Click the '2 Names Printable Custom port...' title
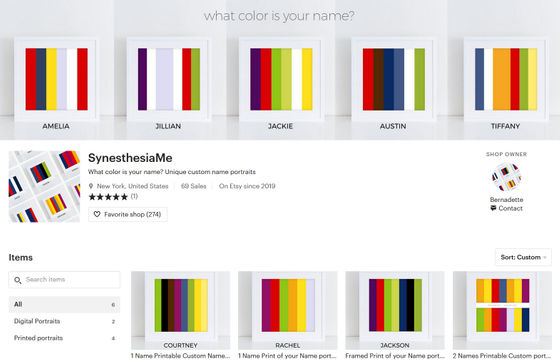Viewport: 560px width, 360px height. (x=502, y=356)
